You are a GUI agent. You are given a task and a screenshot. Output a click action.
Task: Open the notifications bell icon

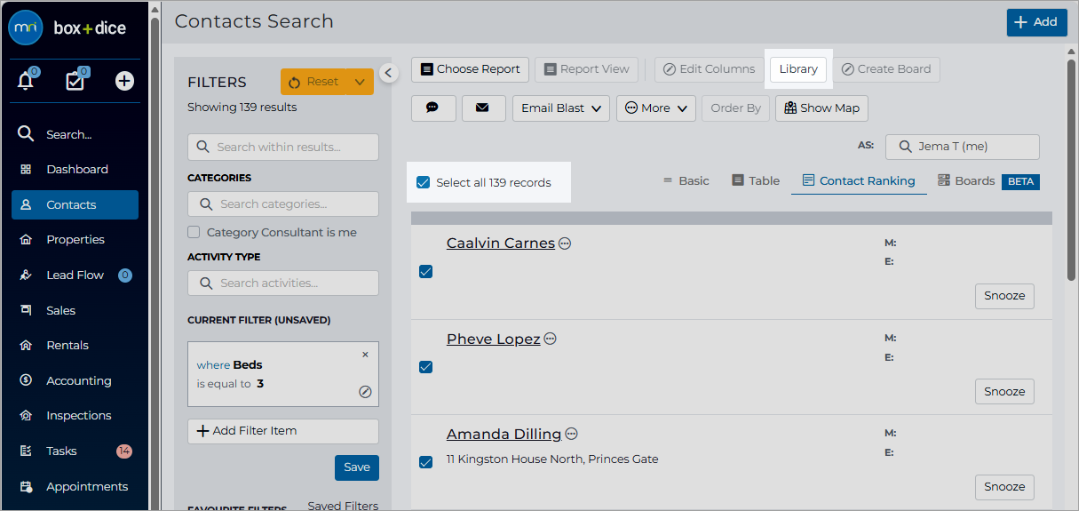coord(26,81)
